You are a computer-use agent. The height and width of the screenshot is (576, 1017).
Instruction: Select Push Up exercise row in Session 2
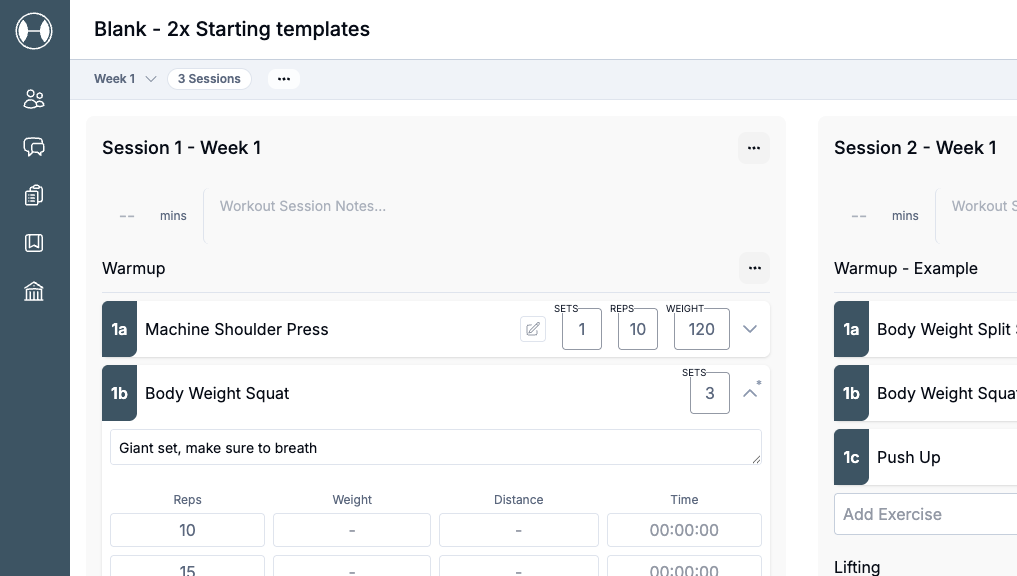pyautogui.click(x=926, y=457)
